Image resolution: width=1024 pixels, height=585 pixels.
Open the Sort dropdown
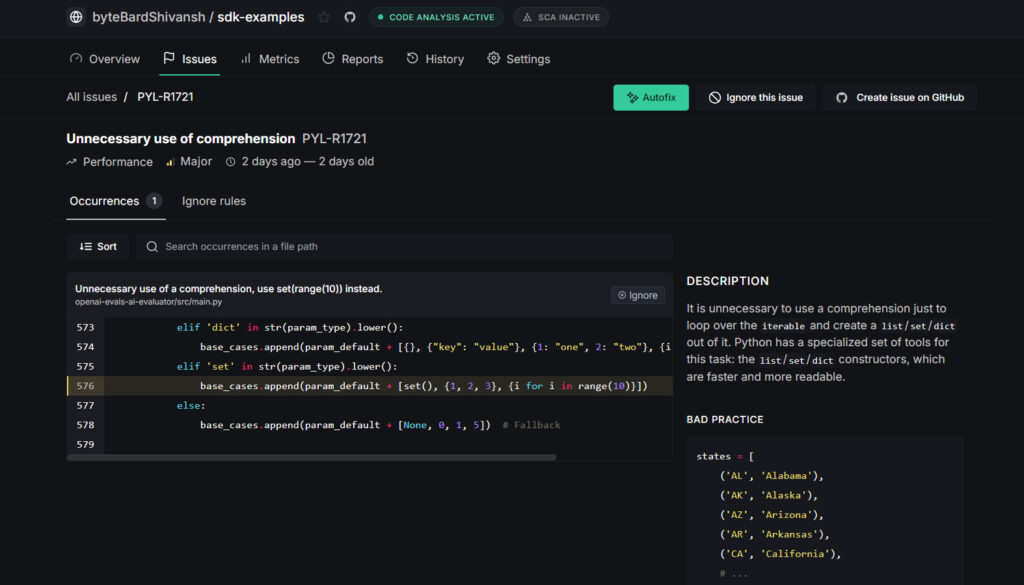coord(98,246)
